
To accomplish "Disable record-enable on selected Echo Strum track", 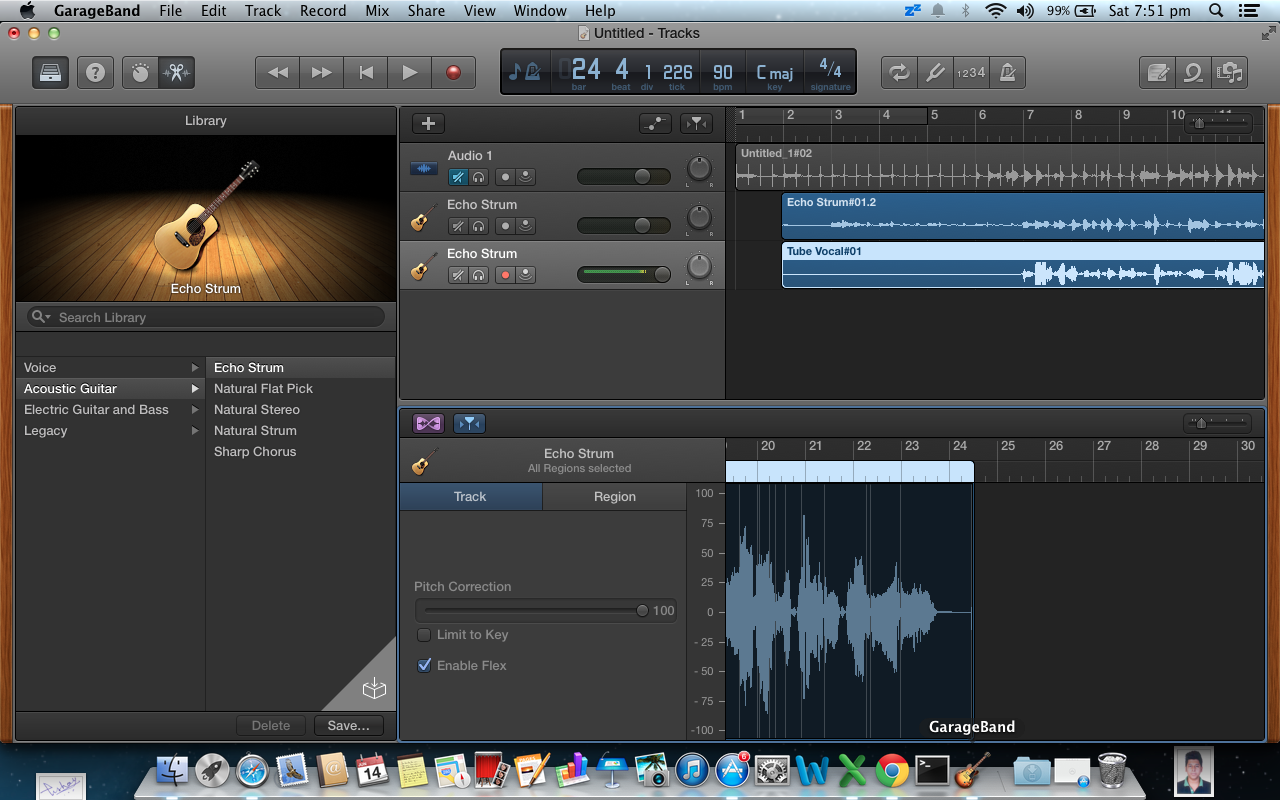I will pos(505,275).
